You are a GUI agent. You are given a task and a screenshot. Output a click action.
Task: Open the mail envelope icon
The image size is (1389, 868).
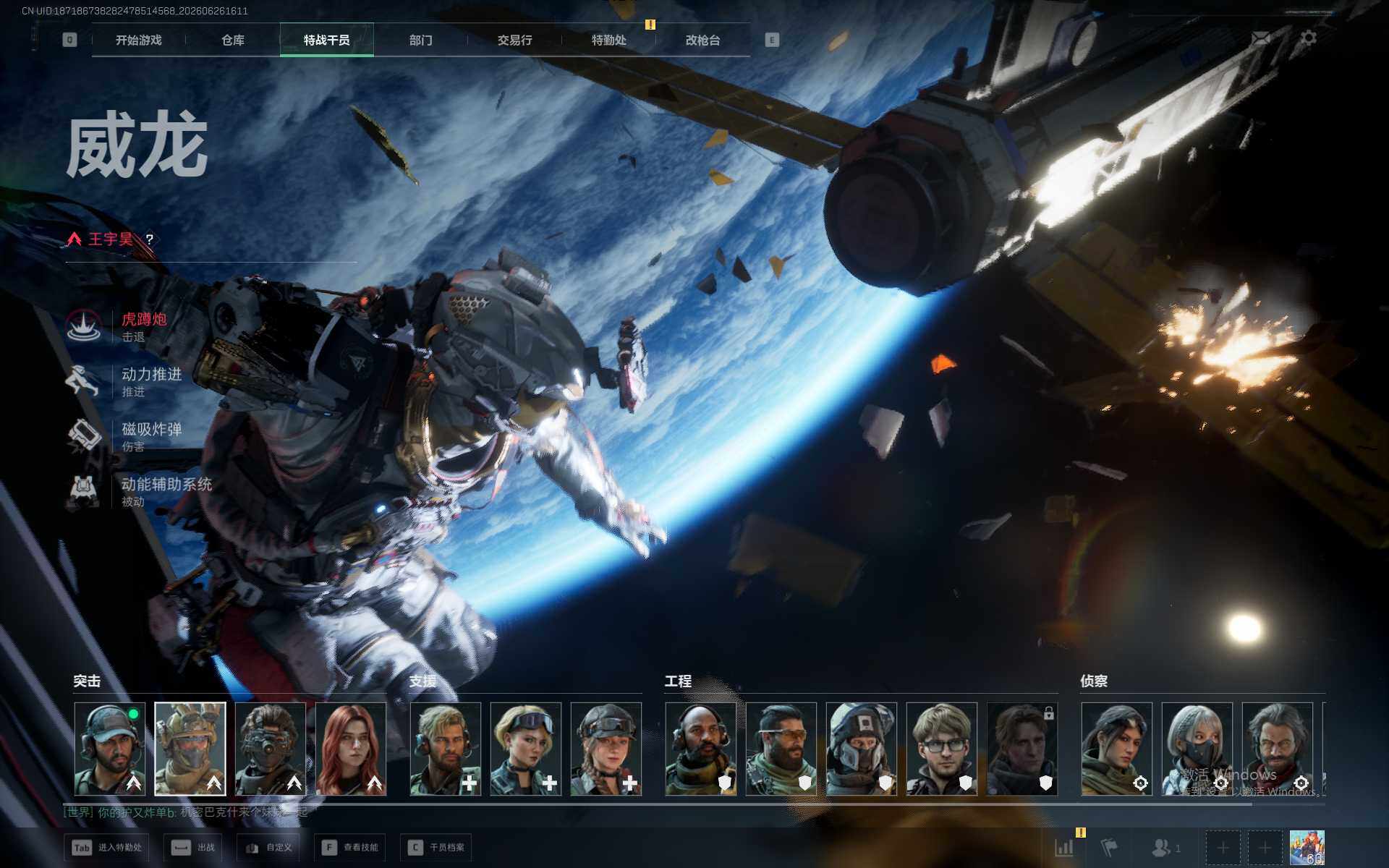pos(1261,38)
